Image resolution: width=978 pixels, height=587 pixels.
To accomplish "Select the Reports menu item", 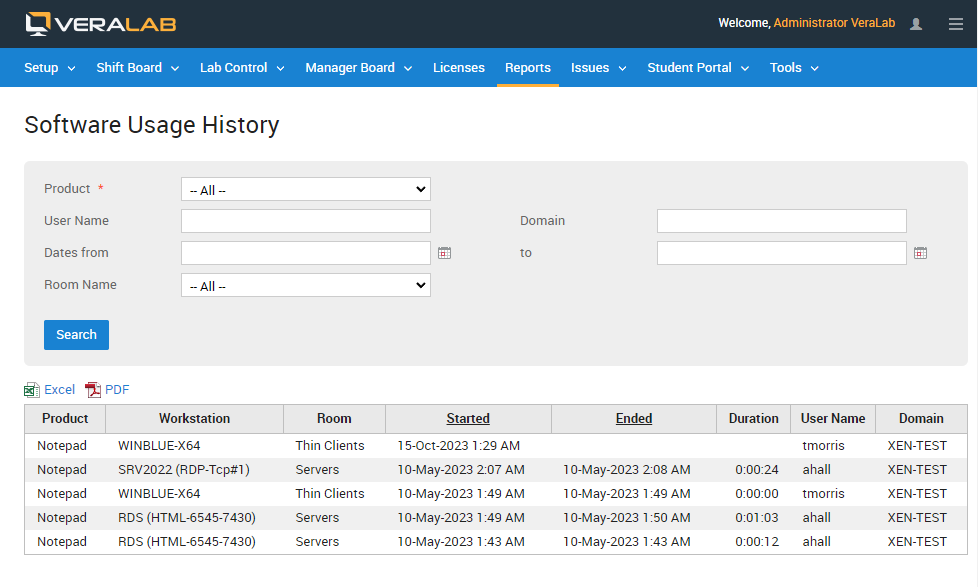I will pyautogui.click(x=528, y=67).
